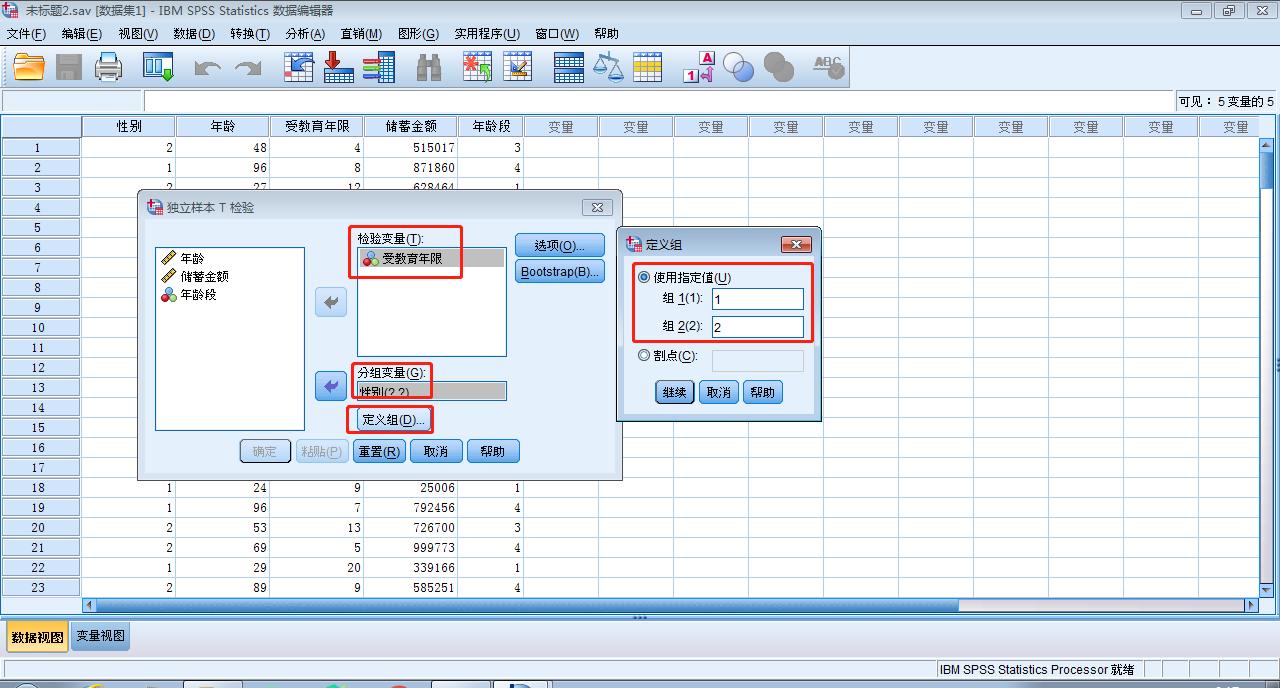Click 帮助 in the 独立样本 T 检验 dialog
This screenshot has width=1280, height=688.
(x=493, y=452)
